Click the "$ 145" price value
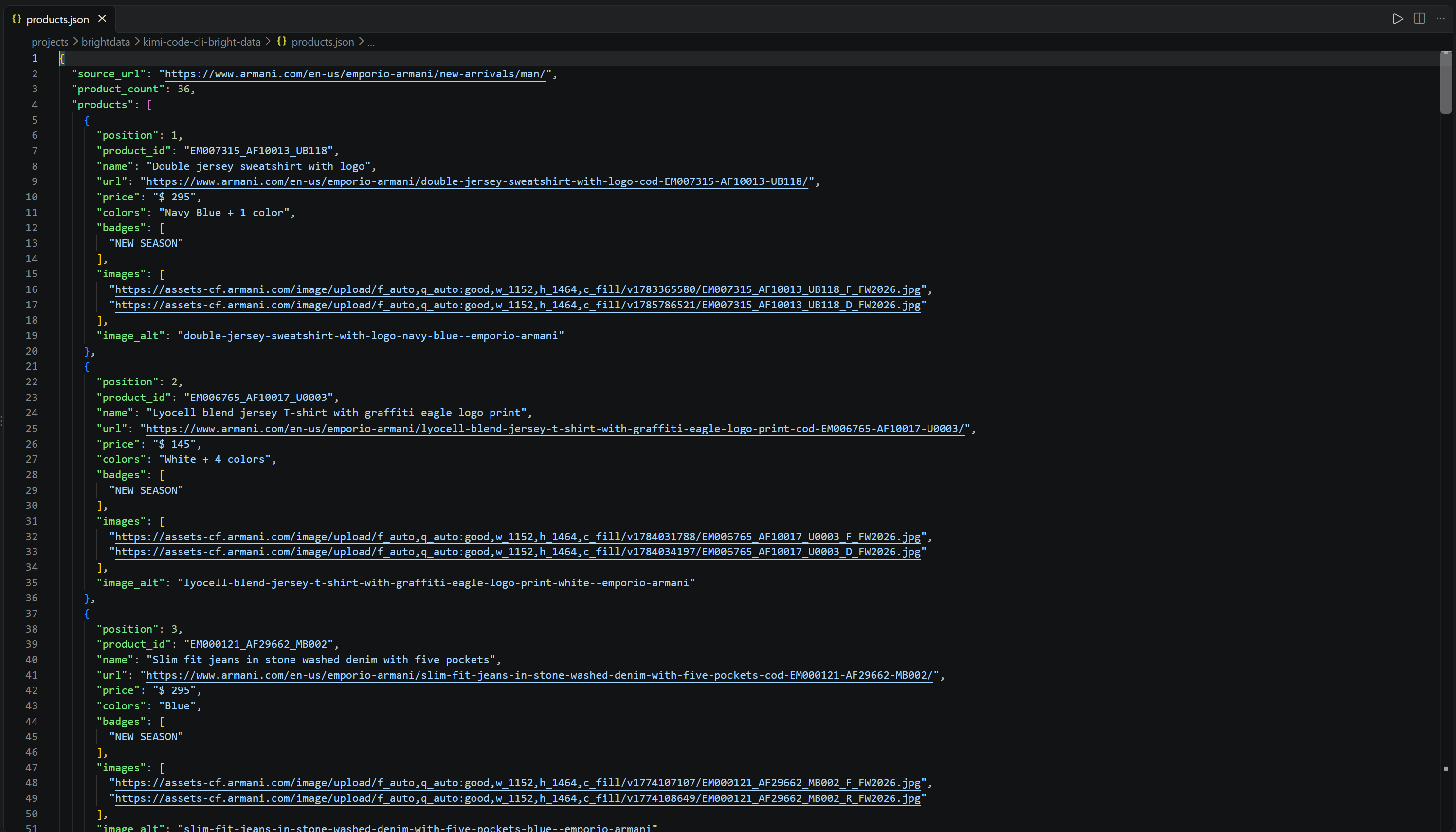The image size is (1456, 832). [x=174, y=444]
